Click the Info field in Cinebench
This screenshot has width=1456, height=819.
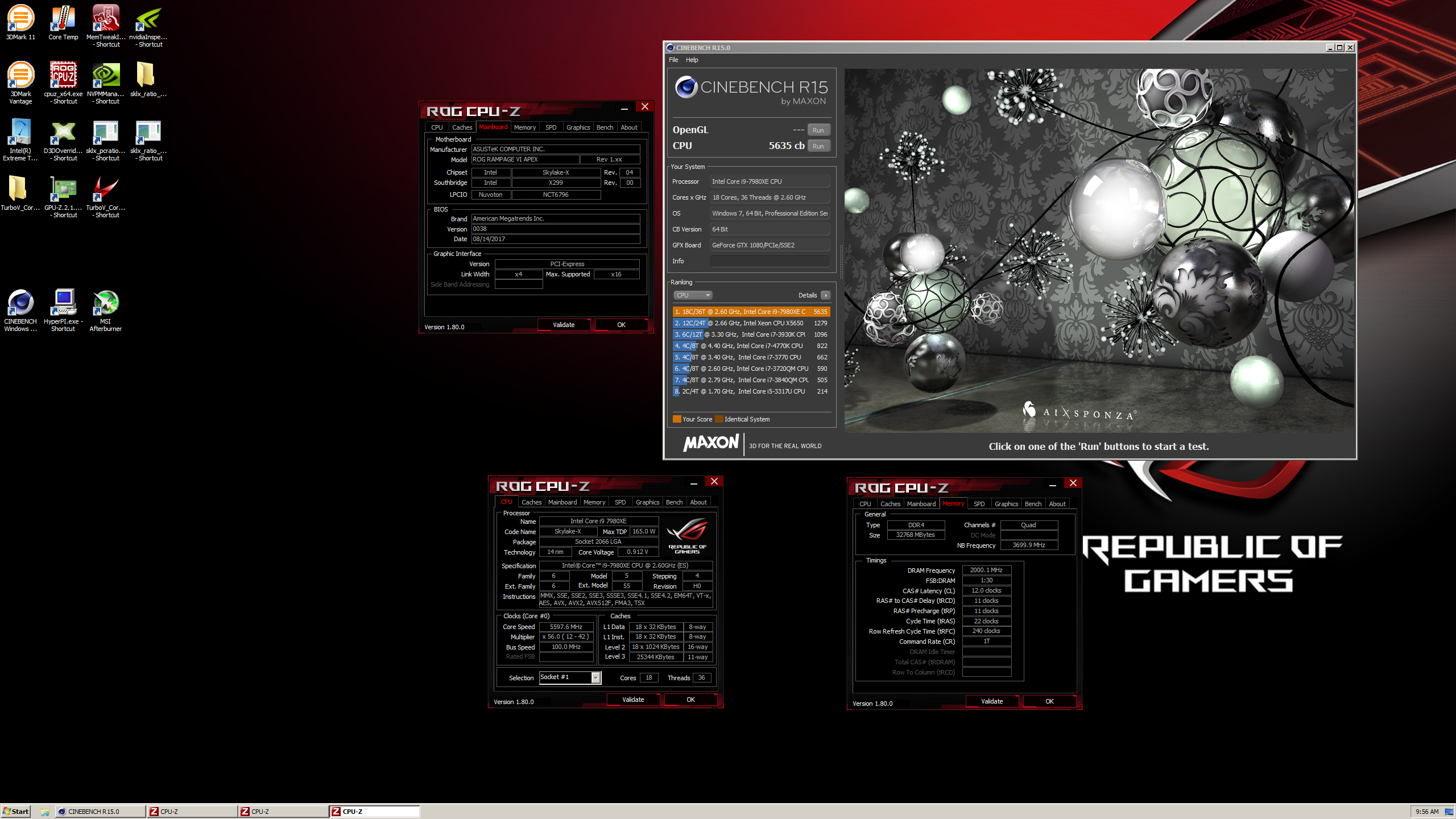click(770, 261)
